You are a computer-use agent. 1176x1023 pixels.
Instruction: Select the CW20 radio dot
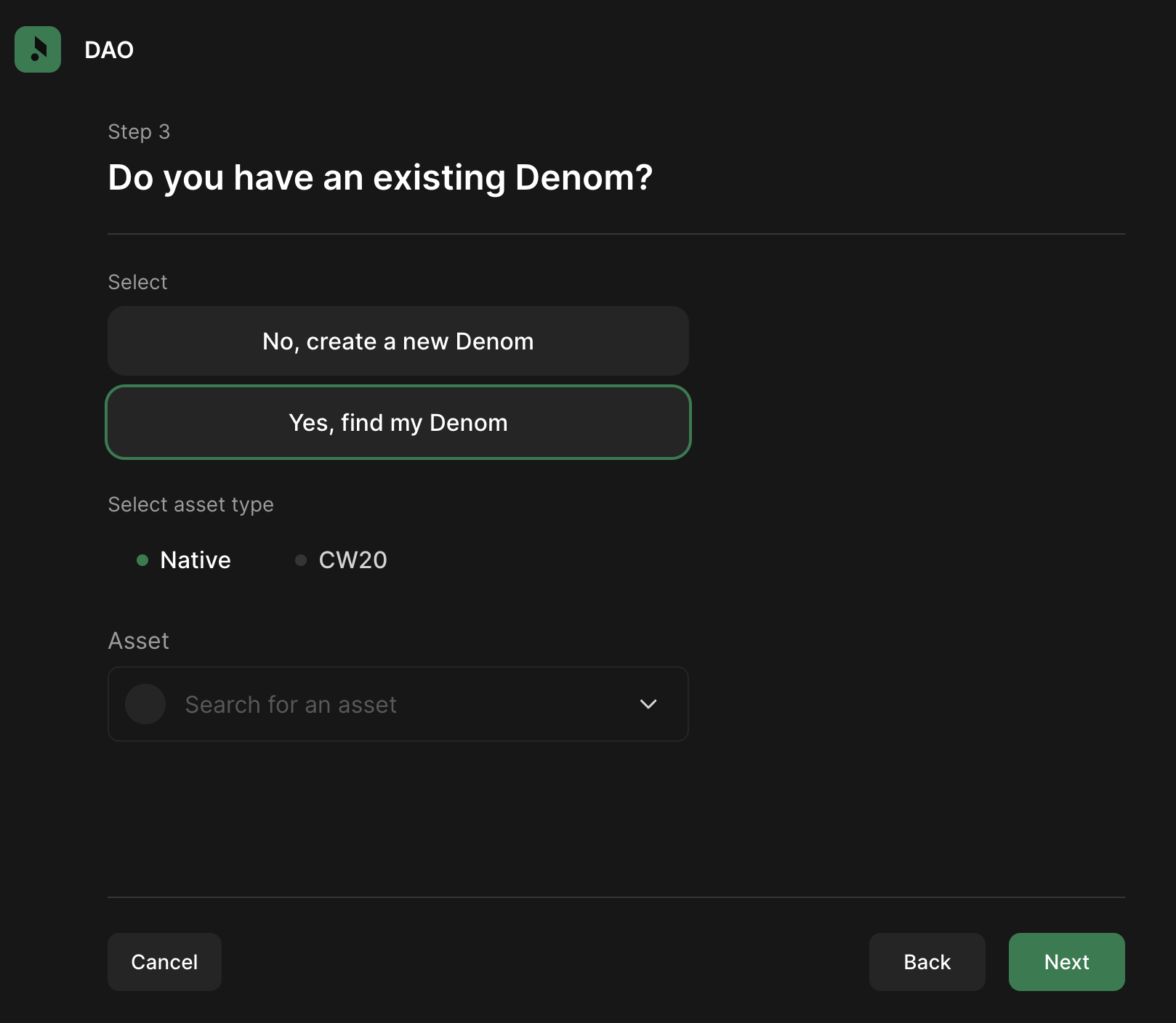click(301, 560)
